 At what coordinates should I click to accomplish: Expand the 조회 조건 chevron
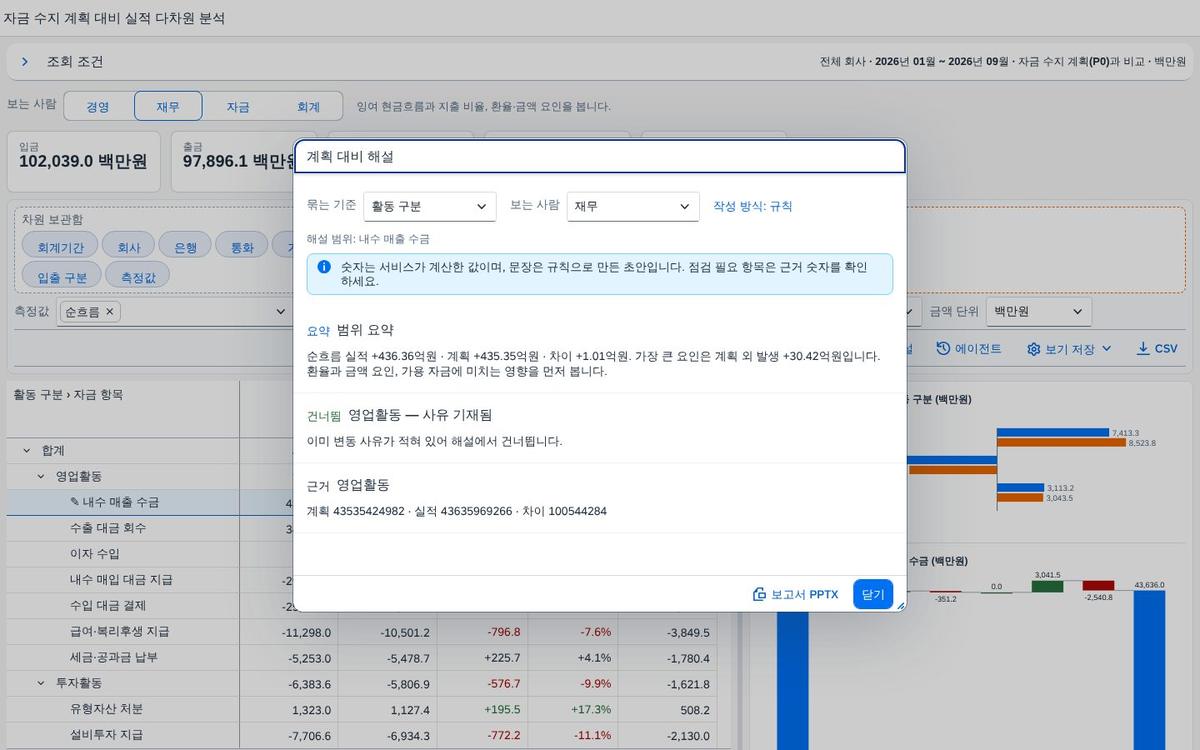(25, 62)
